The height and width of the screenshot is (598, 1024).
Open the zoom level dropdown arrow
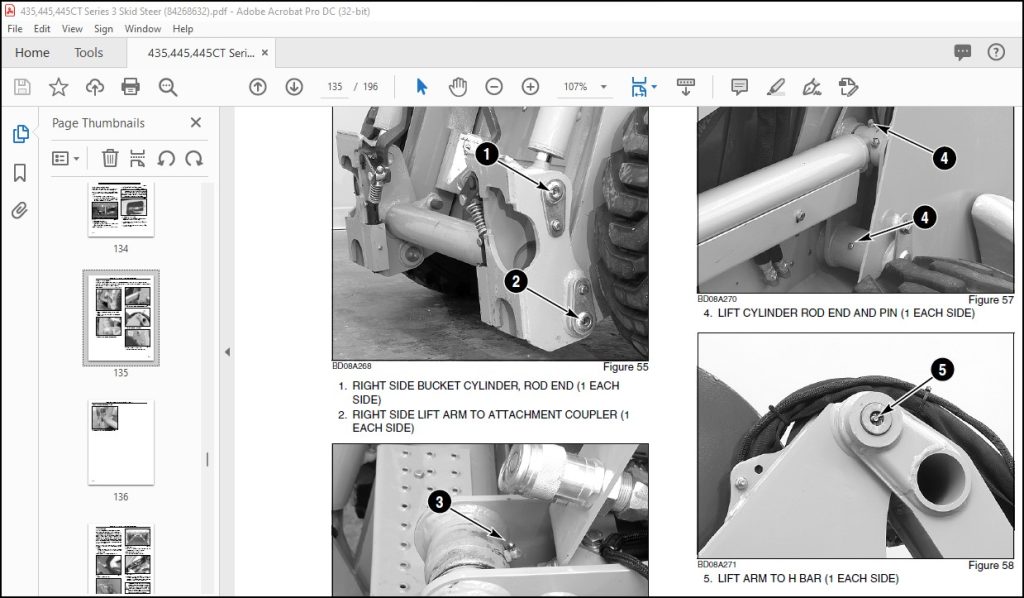603,87
